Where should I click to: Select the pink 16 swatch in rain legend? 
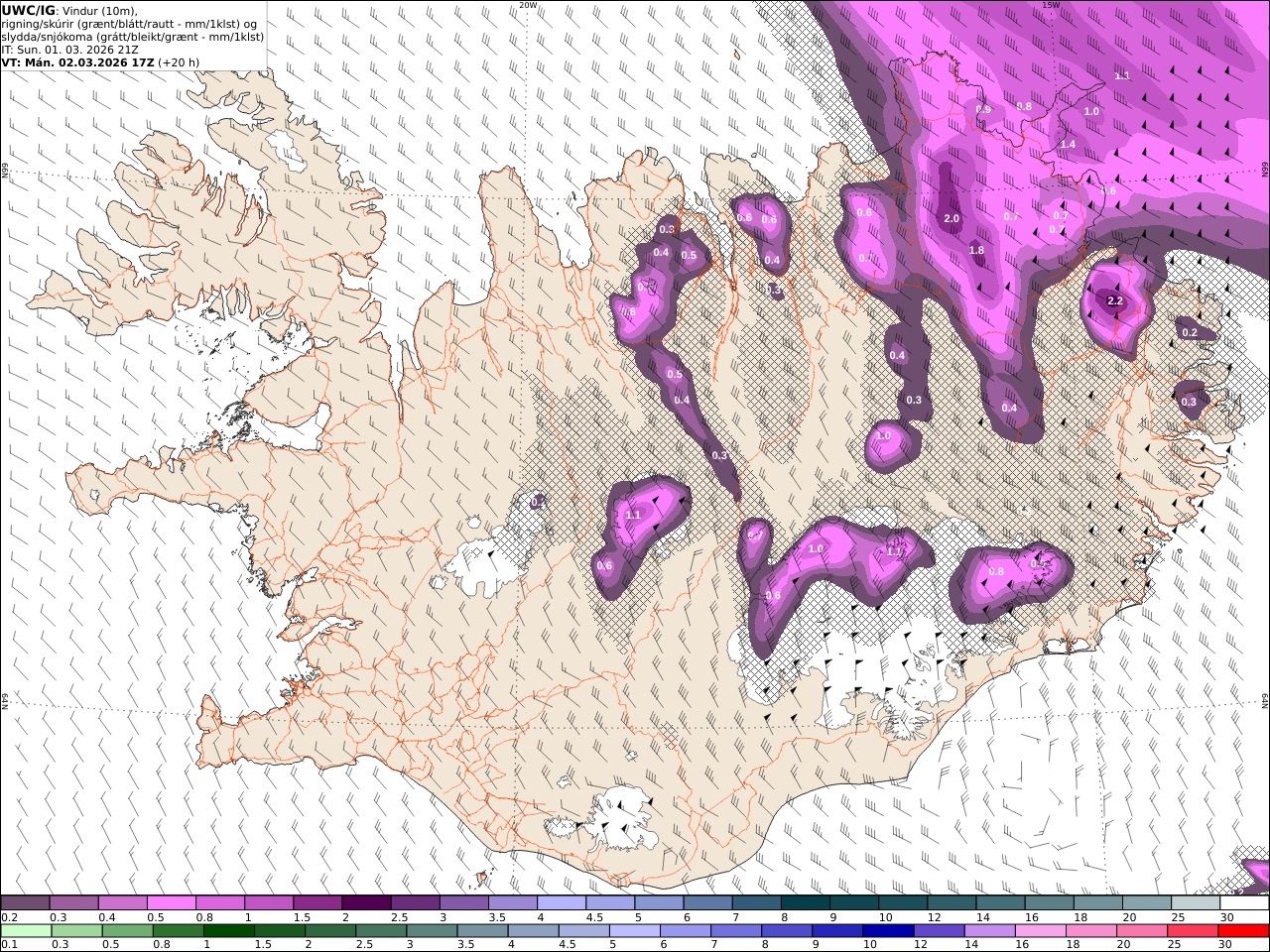1041,930
